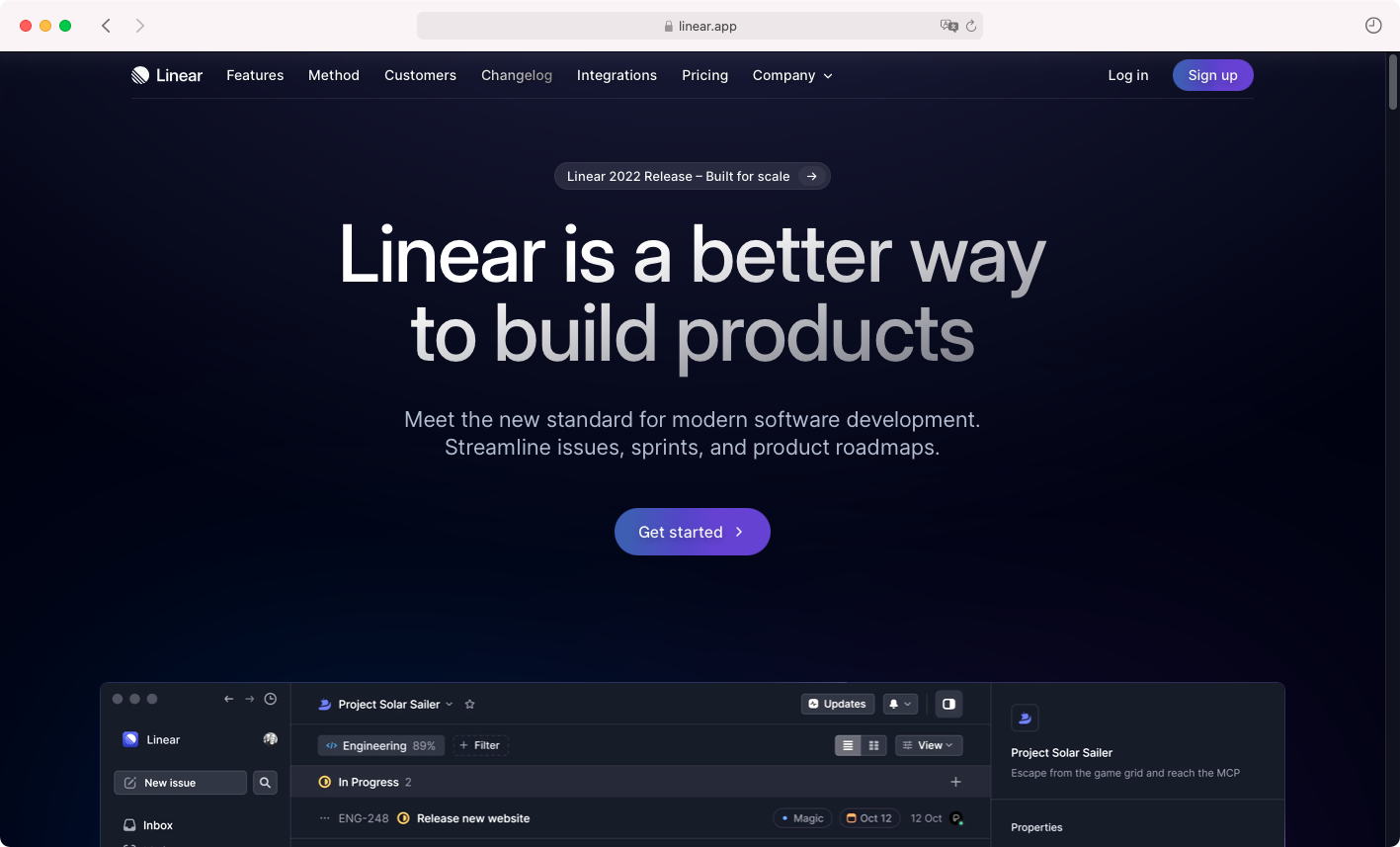
Task: Open the browser history clock icon
Action: tap(1373, 26)
